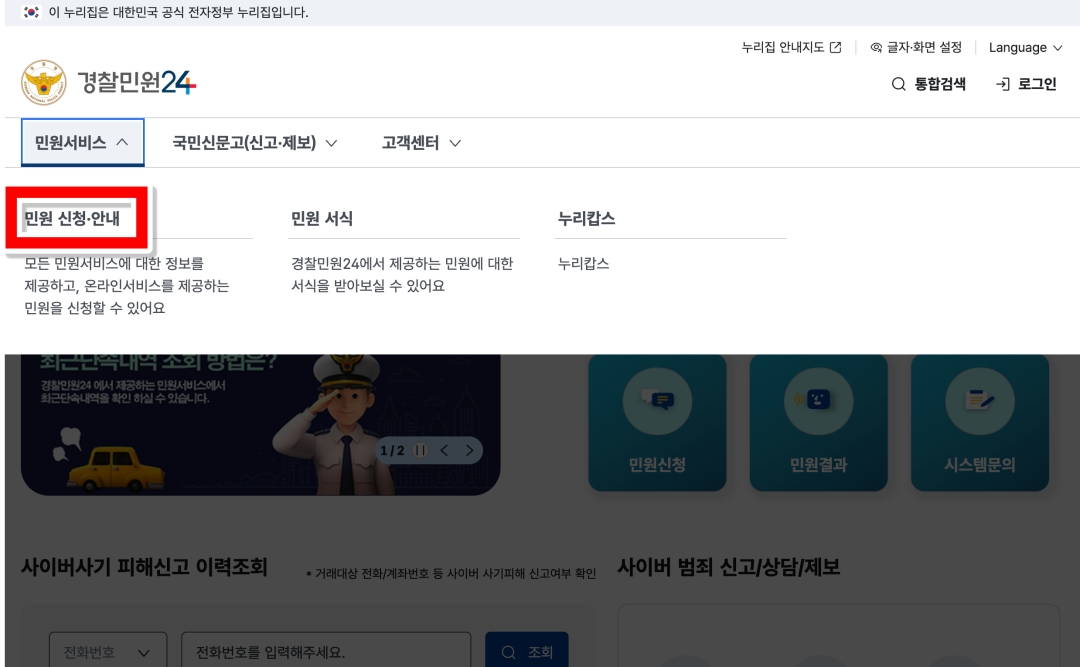
Task: Expand the Language dropdown
Action: [x=1026, y=48]
